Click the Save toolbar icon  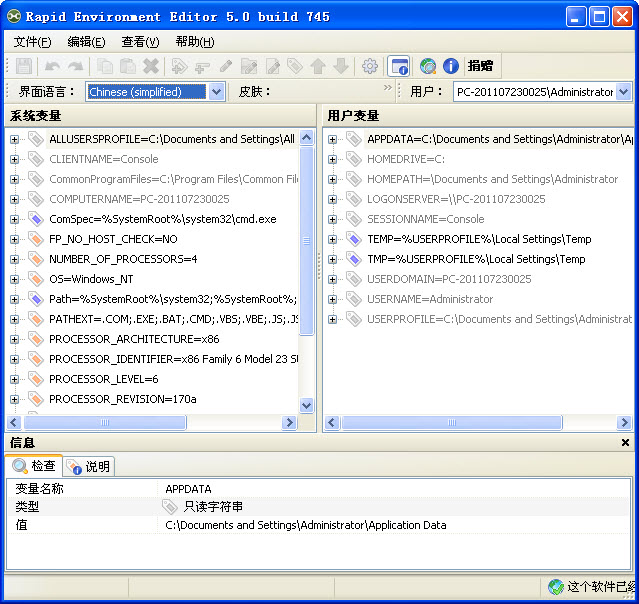[24, 66]
